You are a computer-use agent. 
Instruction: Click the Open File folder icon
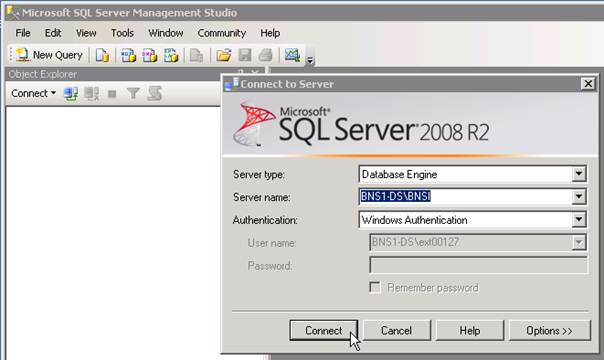point(223,55)
